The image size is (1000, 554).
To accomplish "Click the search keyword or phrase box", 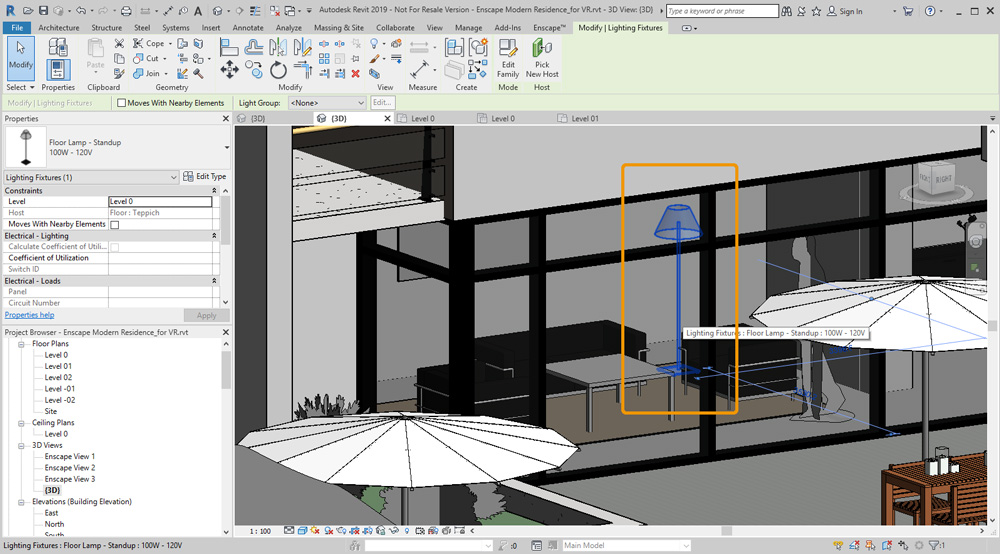I will (x=722, y=11).
